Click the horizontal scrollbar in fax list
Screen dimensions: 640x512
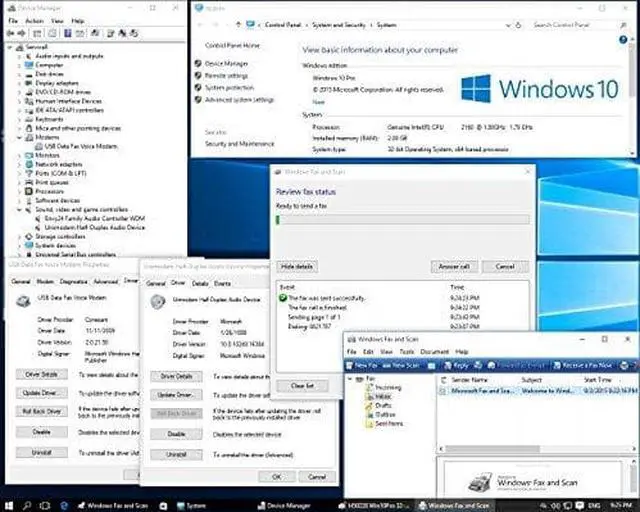(x=538, y=449)
